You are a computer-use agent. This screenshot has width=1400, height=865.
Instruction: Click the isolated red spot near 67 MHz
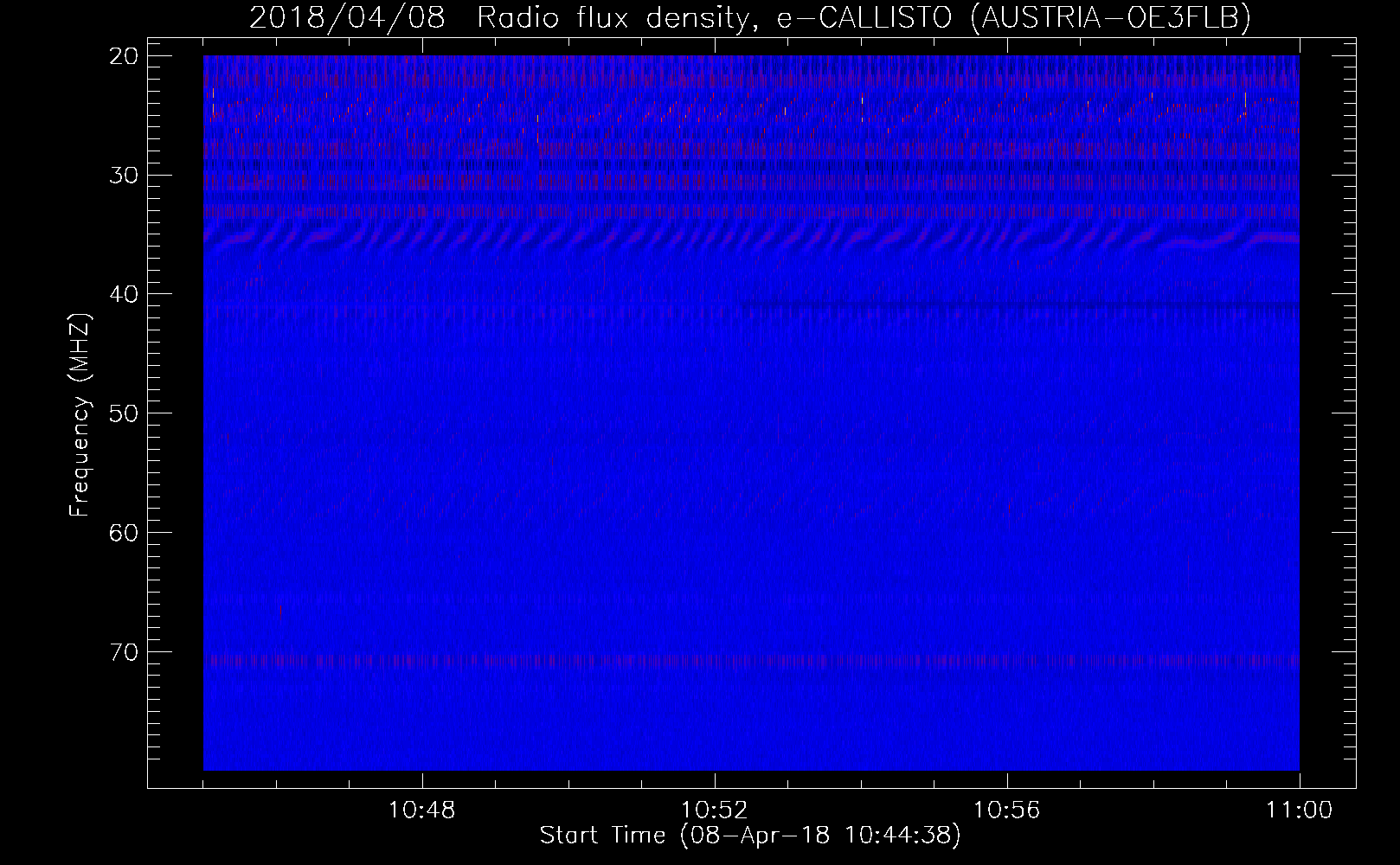point(280,612)
